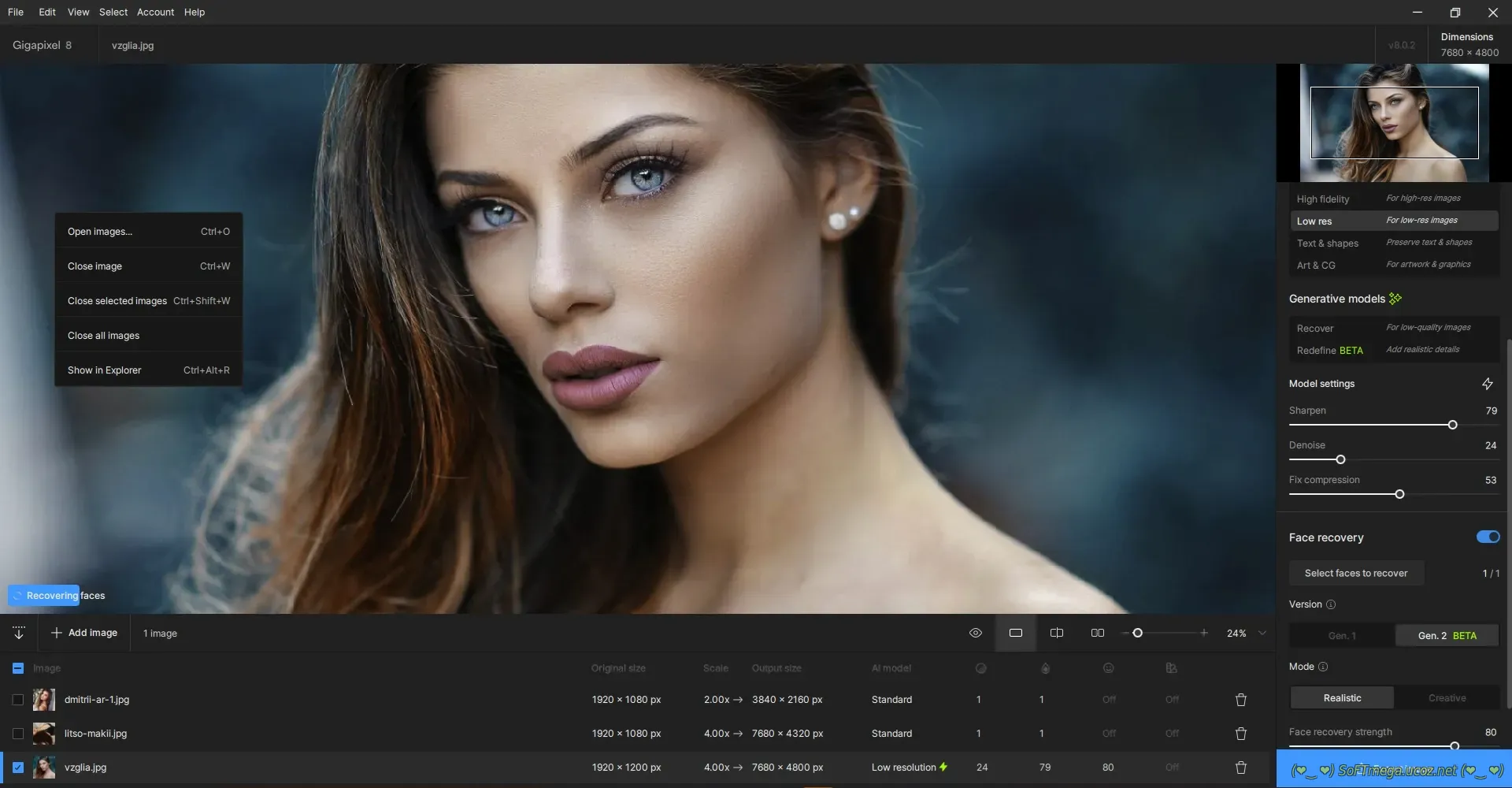This screenshot has height=788, width=1512.
Task: Disable the Face recovery toggle
Action: click(1488, 537)
